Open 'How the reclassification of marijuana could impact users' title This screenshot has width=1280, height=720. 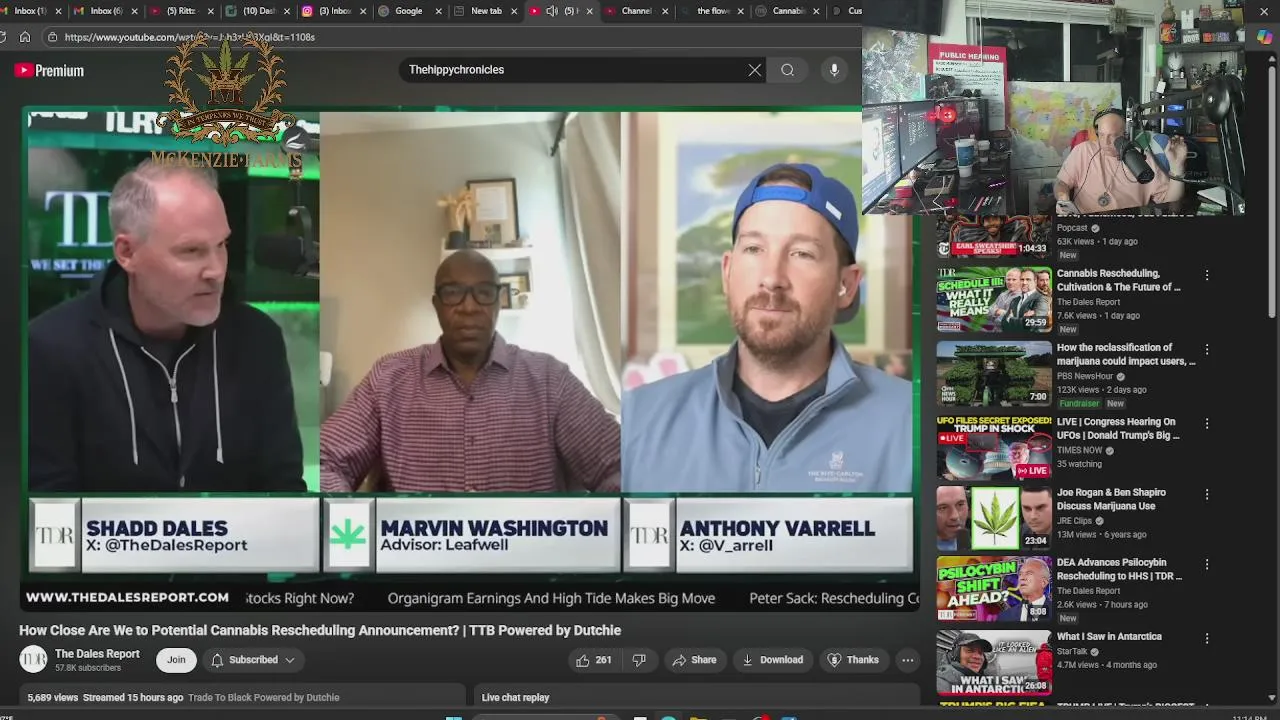(1126, 354)
